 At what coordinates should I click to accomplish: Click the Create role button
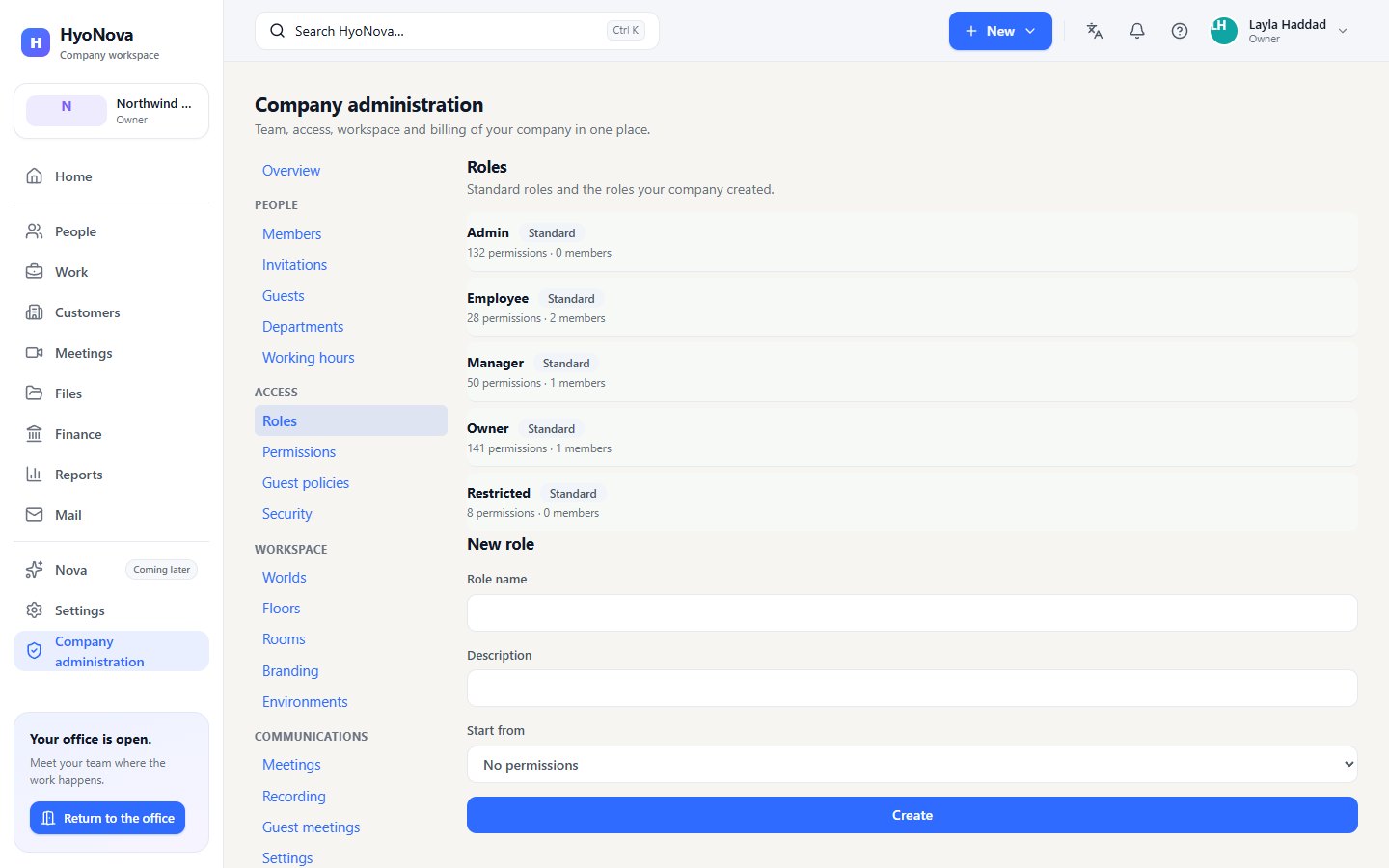912,815
